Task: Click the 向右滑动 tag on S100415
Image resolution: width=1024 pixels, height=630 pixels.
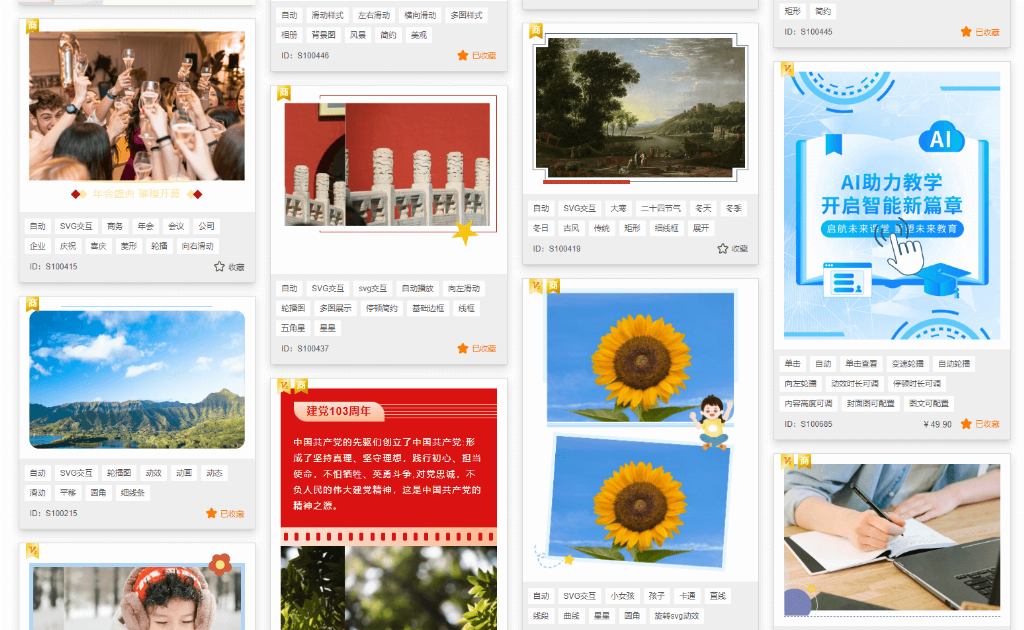Action: (x=198, y=246)
